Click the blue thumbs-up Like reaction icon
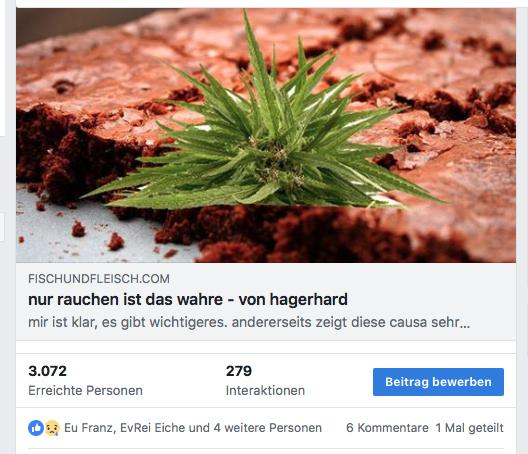Viewport: 528px width, 454px height. pyautogui.click(x=36, y=428)
